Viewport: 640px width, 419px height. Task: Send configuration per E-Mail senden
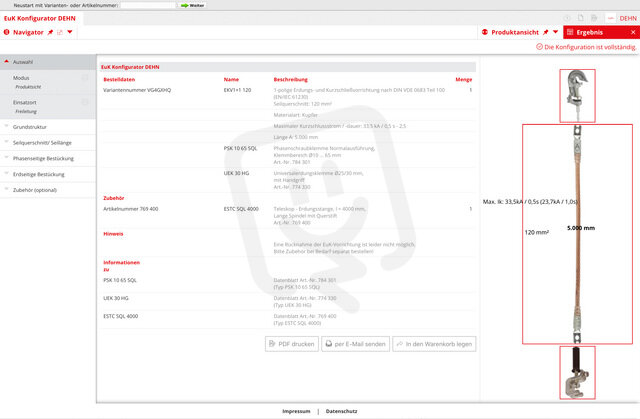[355, 343]
